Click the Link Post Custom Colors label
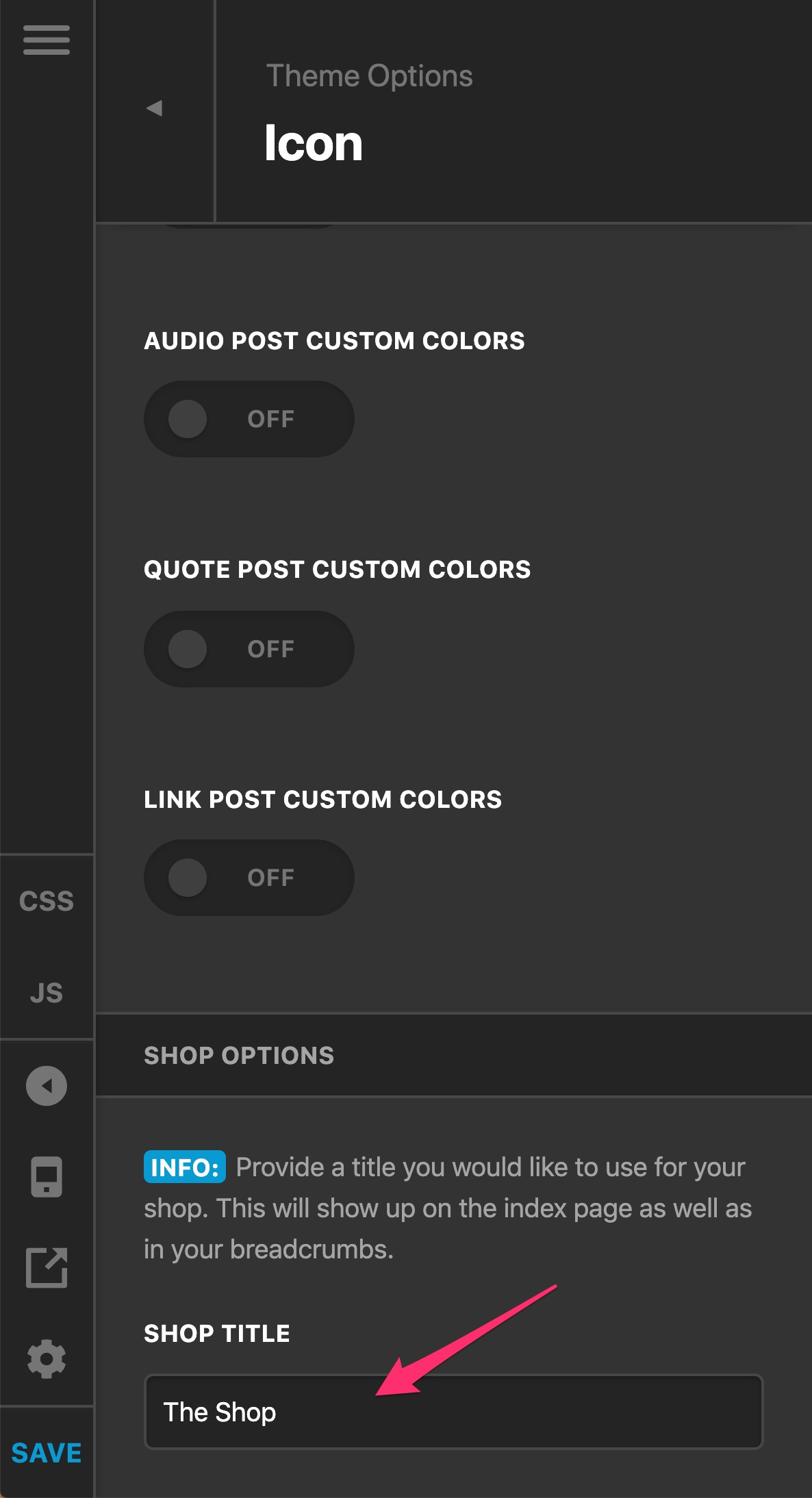Image resolution: width=812 pixels, height=1498 pixels. pos(323,799)
